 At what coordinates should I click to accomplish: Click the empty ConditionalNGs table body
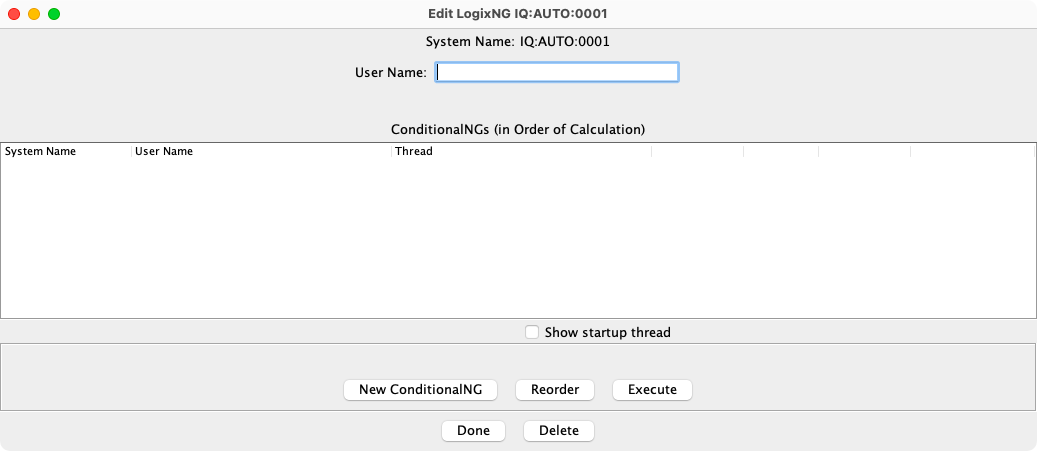click(518, 238)
